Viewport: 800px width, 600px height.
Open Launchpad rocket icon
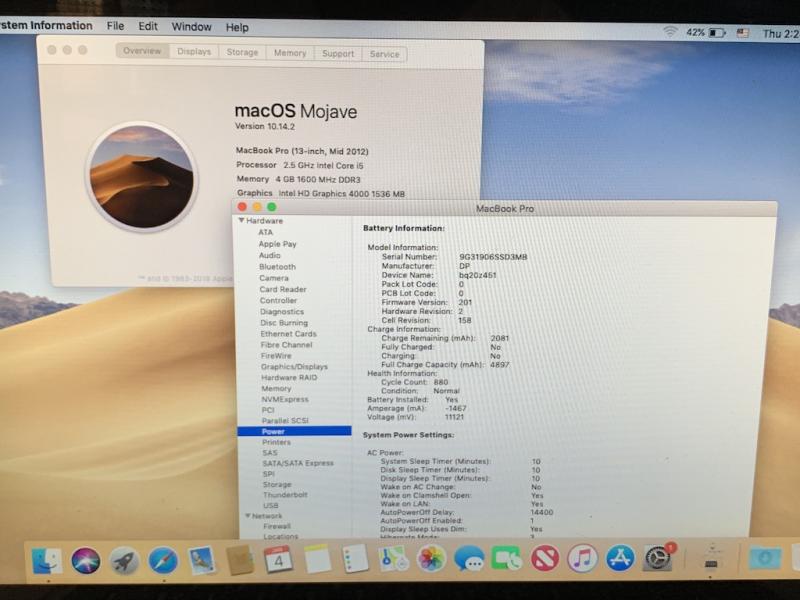pos(124,561)
